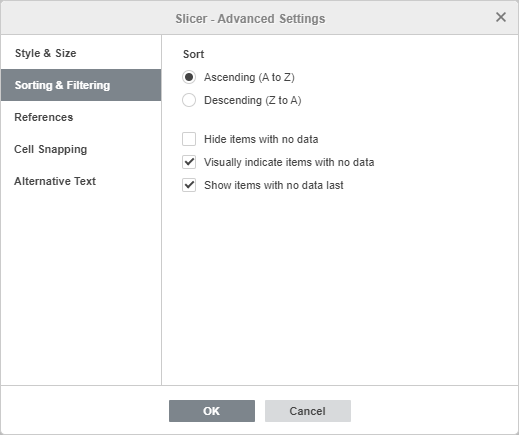This screenshot has height=435, width=519.
Task: Select Ascending (A to Z) radio button
Action: coord(189,77)
